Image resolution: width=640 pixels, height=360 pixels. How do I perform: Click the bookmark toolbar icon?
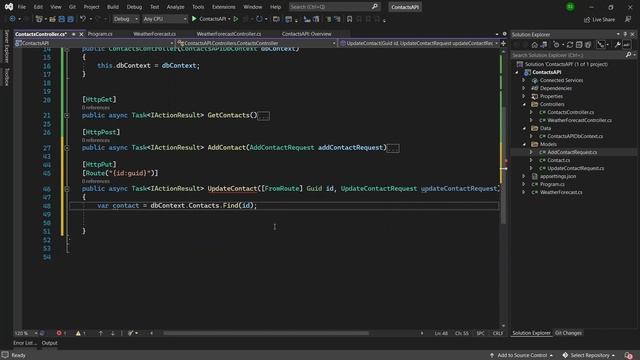click(349, 19)
